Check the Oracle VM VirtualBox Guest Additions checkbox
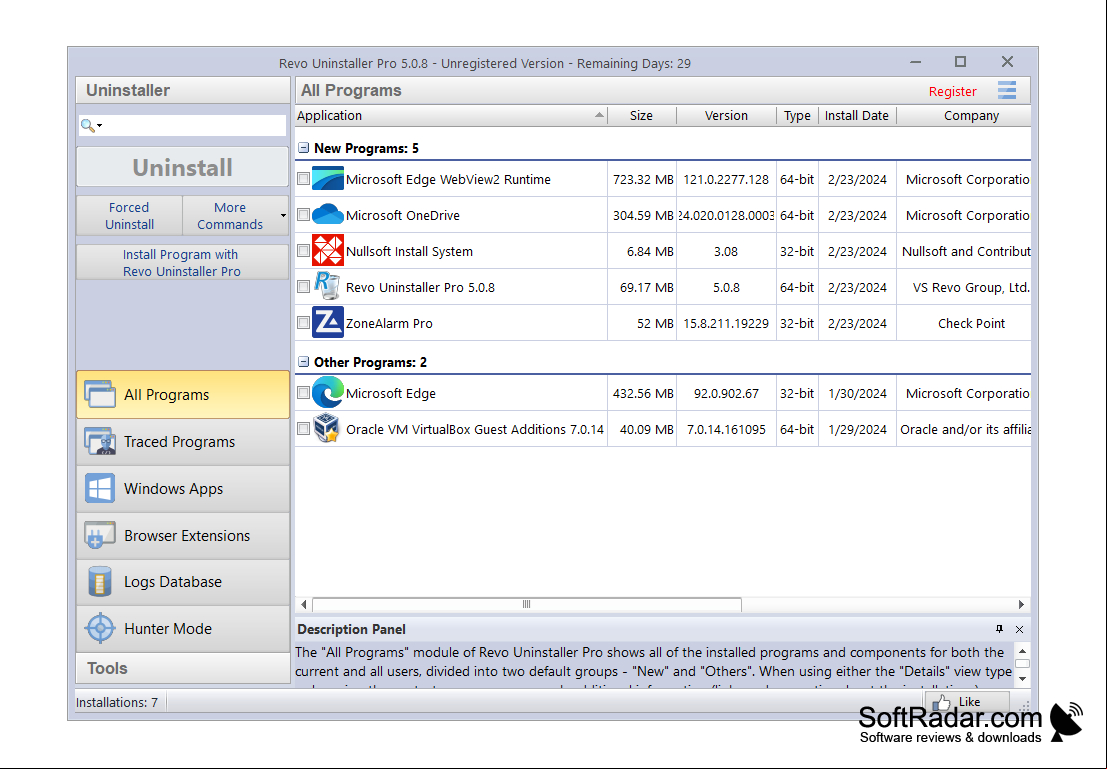Image resolution: width=1107 pixels, height=769 pixels. 304,429
